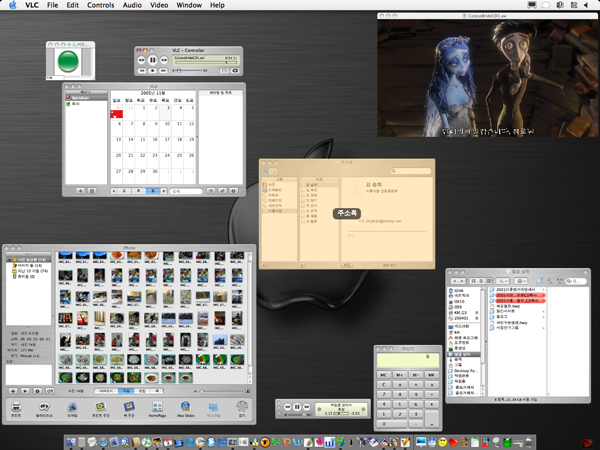This screenshot has width=600, height=450.
Task: Click the Burn icon in Finder toolbar
Action: tap(560, 281)
